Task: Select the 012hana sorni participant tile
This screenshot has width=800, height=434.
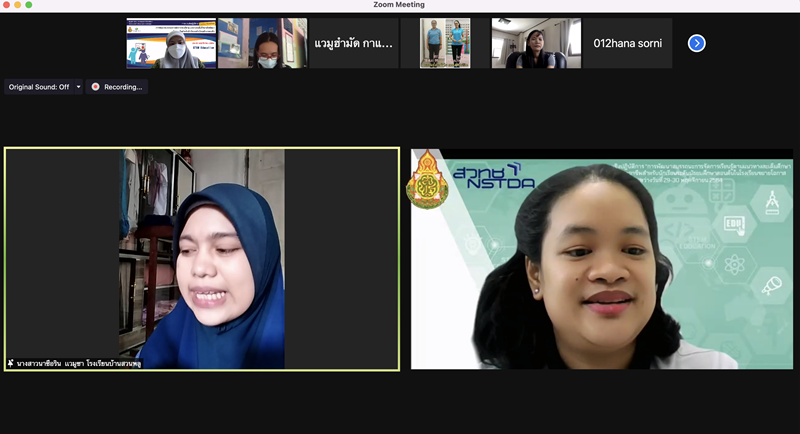Action: 627,43
